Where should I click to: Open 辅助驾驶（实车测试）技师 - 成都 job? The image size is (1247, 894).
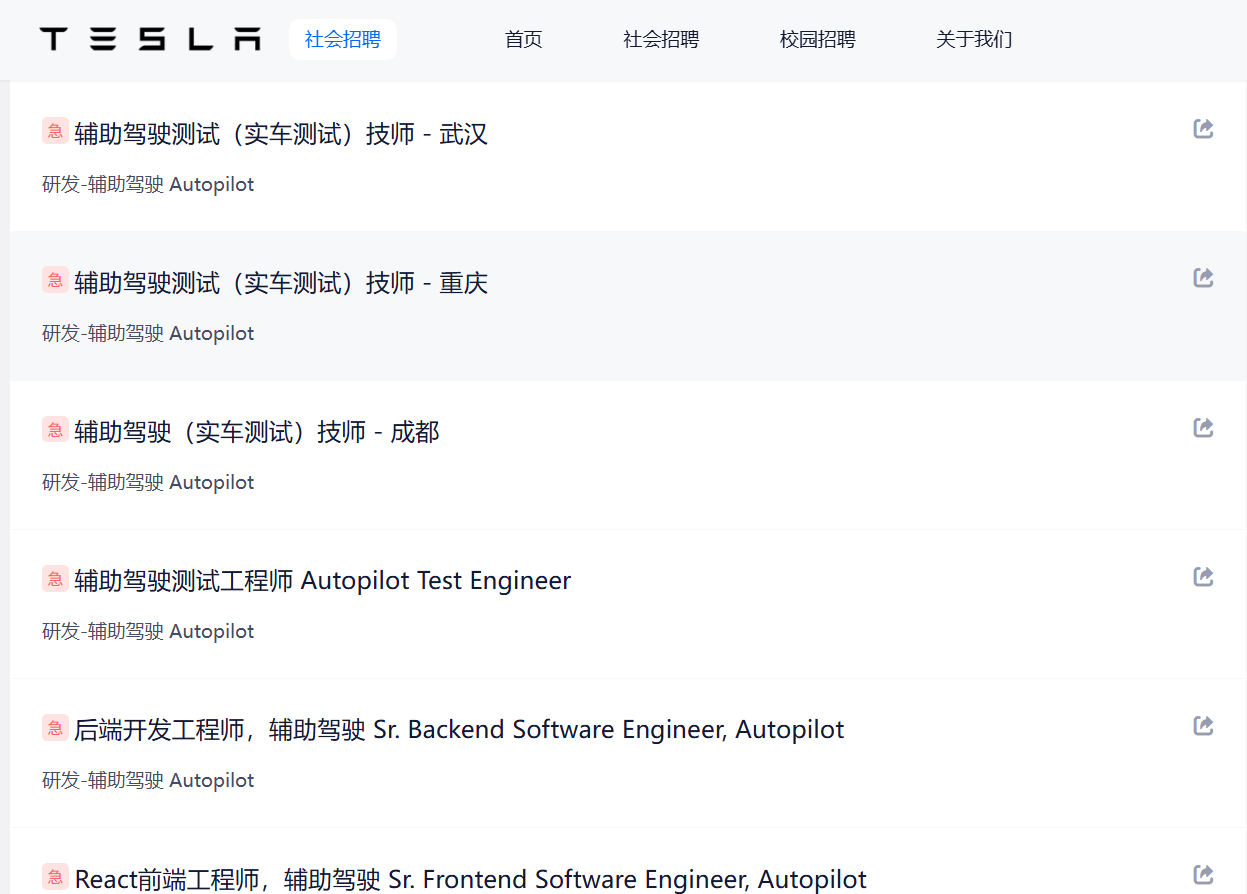[x=257, y=432]
